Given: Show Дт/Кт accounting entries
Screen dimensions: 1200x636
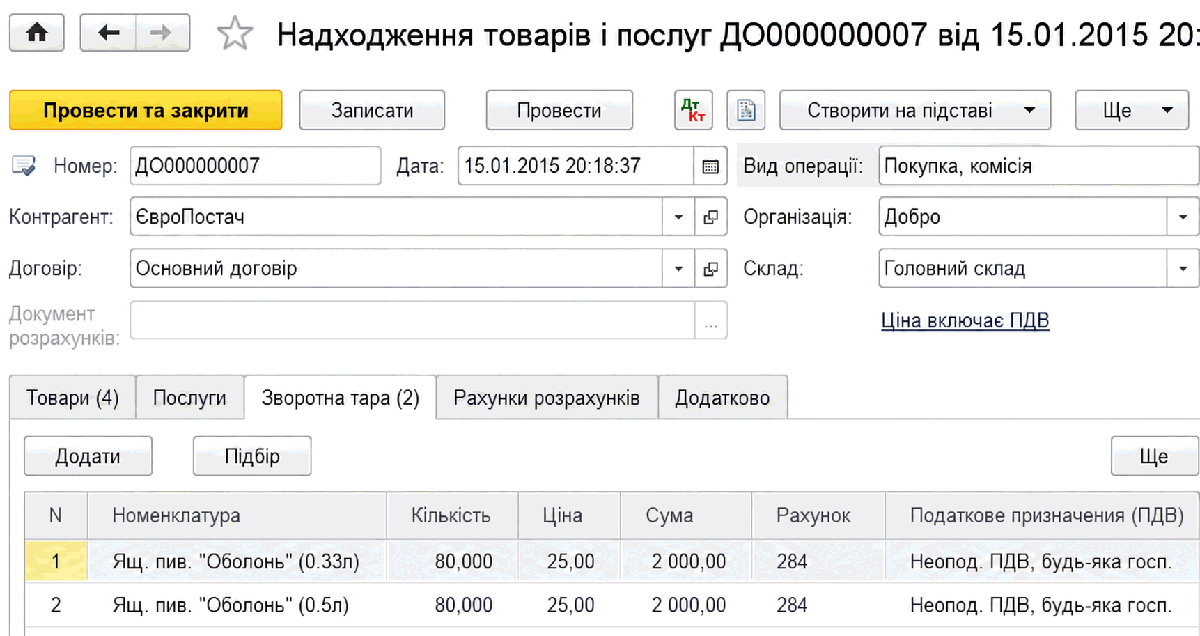Looking at the screenshot, I should [x=694, y=110].
